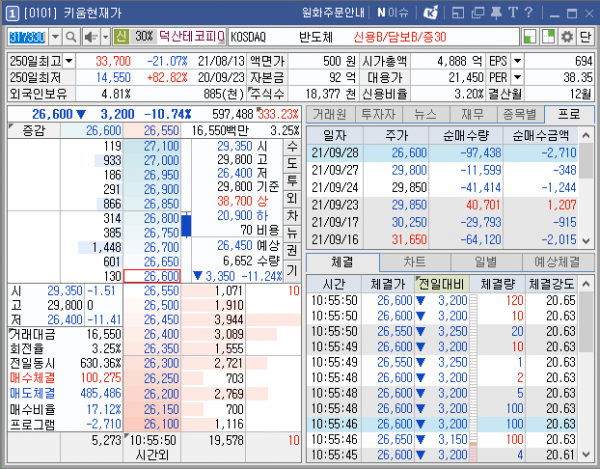The width and height of the screenshot is (600, 469).
Task: Open help with the question mark icon
Action: pyautogui.click(x=528, y=13)
